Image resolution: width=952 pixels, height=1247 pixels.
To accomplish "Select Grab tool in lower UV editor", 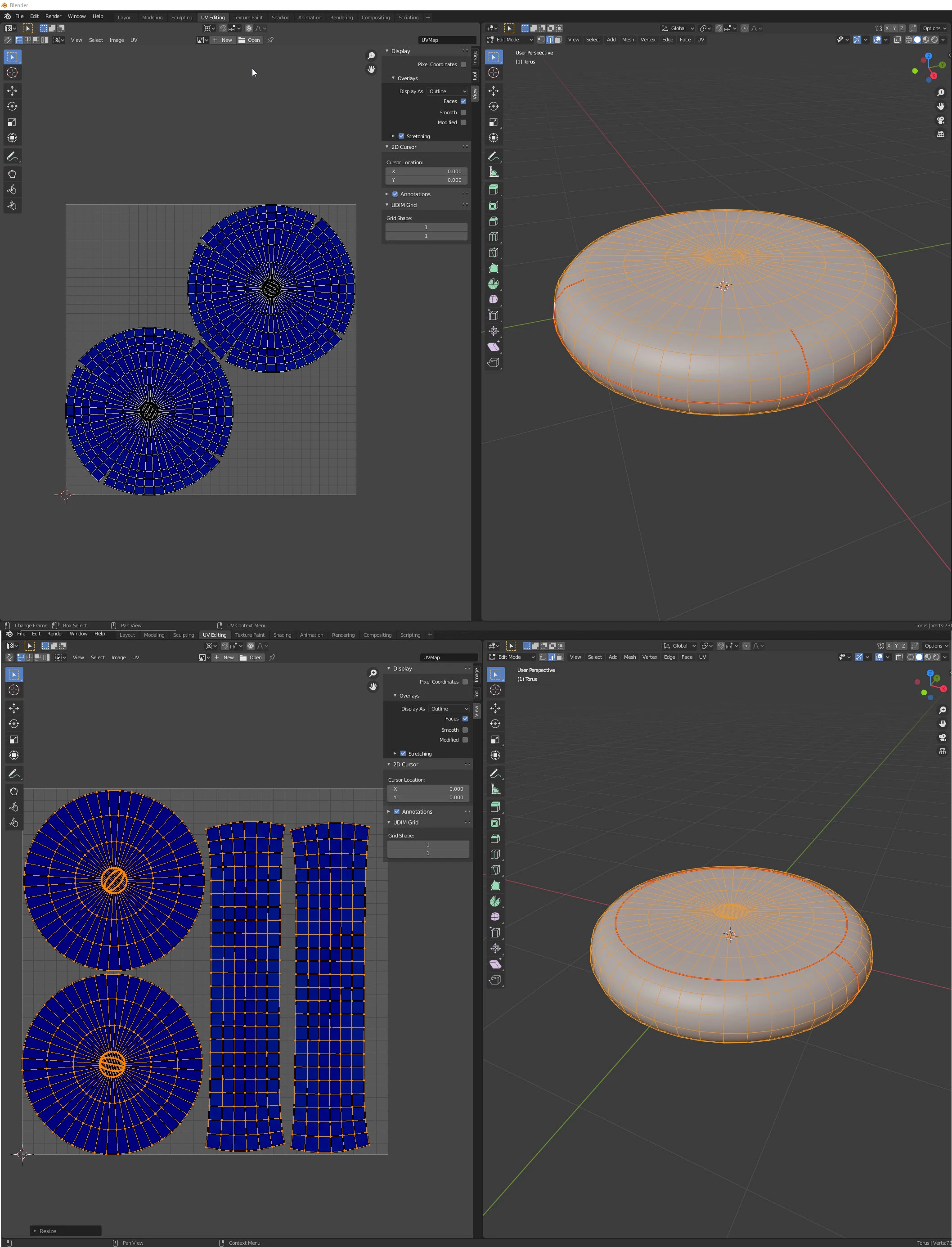I will (x=14, y=791).
